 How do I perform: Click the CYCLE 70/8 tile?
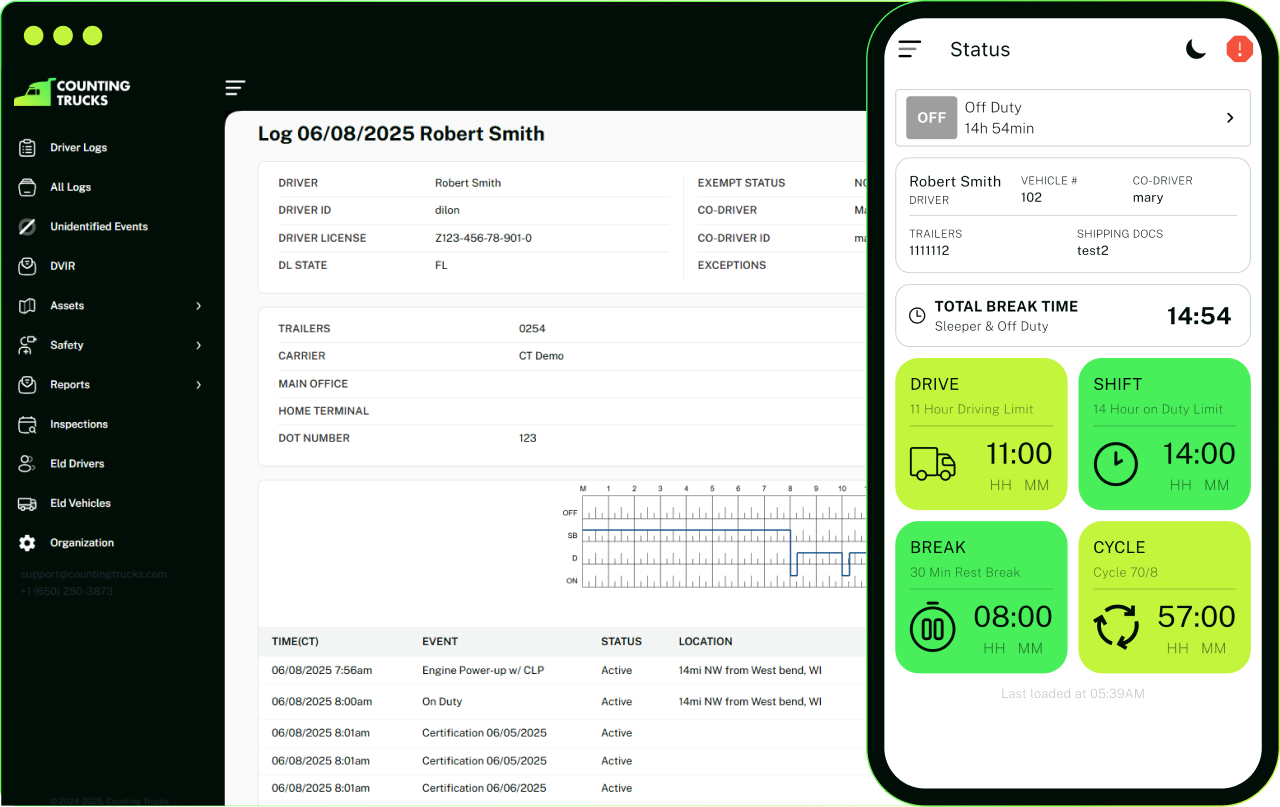(1164, 597)
